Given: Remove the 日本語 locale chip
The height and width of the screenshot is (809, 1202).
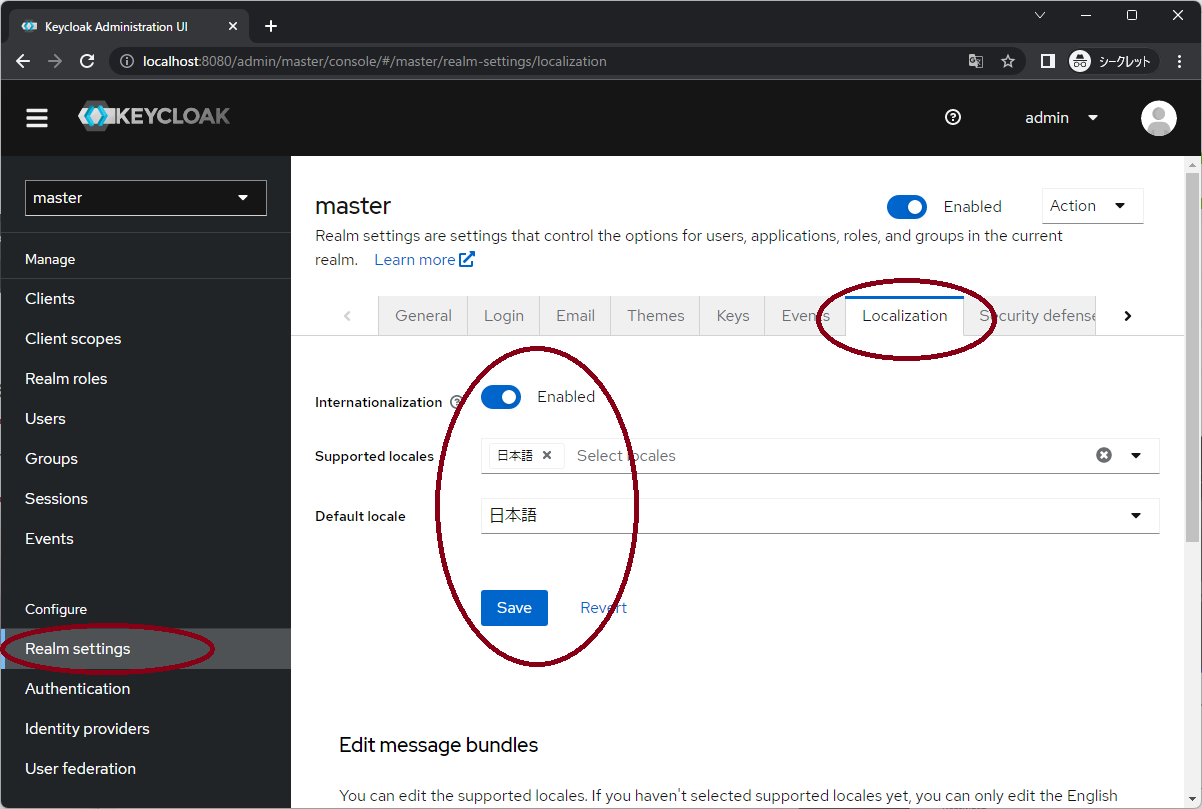Looking at the screenshot, I should tap(548, 454).
